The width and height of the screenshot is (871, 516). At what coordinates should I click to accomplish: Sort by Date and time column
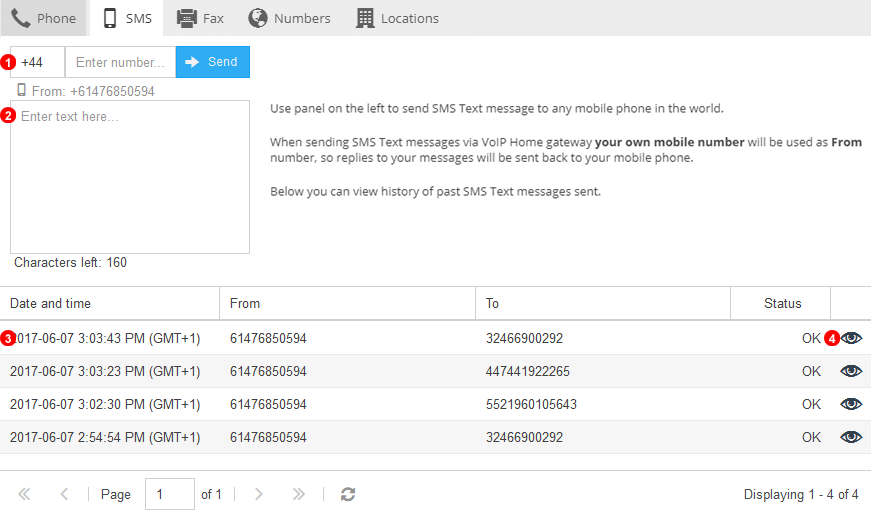pos(109,303)
